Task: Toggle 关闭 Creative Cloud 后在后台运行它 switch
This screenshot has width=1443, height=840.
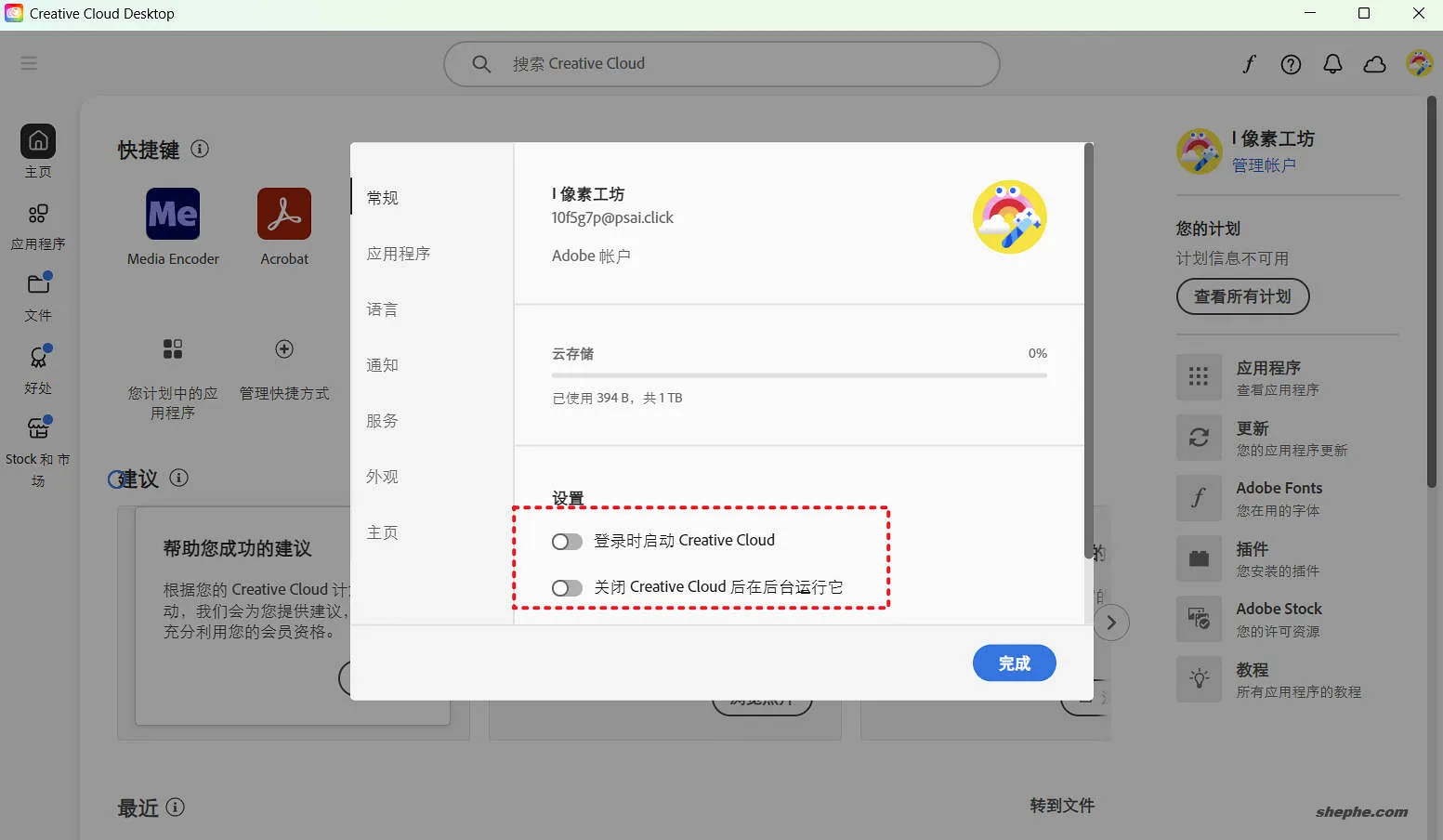Action: [x=567, y=588]
